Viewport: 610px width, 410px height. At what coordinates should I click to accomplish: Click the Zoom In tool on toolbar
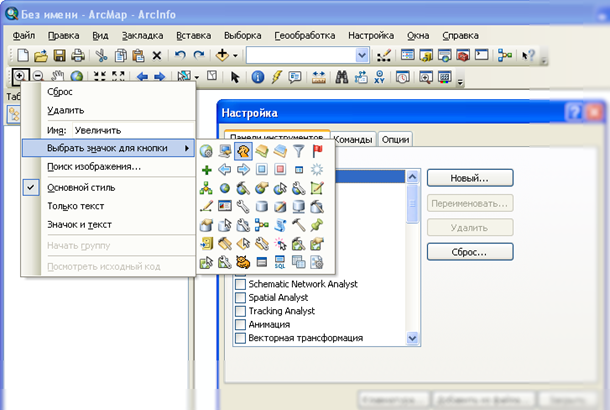click(19, 76)
